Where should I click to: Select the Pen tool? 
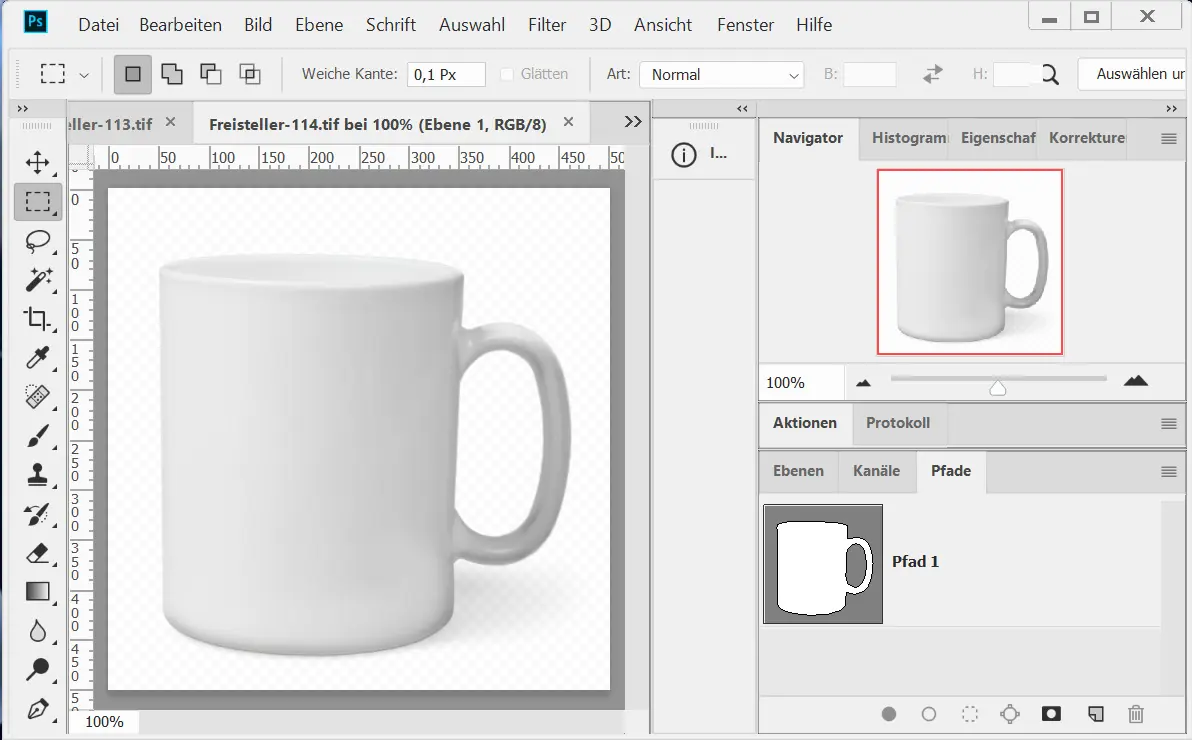37,708
